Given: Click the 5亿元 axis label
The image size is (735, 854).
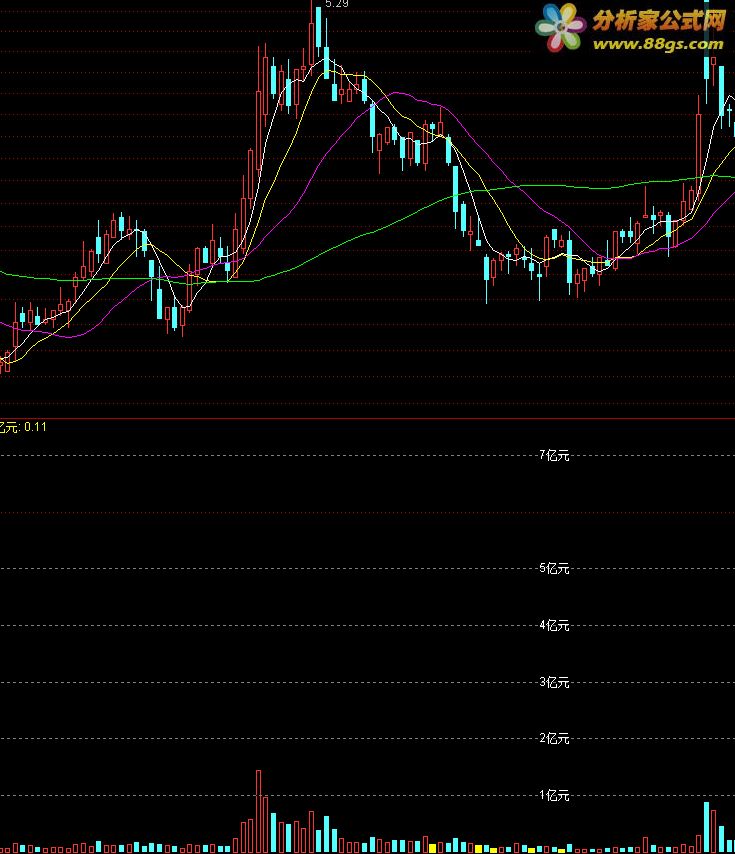Looking at the screenshot, I should coord(554,569).
